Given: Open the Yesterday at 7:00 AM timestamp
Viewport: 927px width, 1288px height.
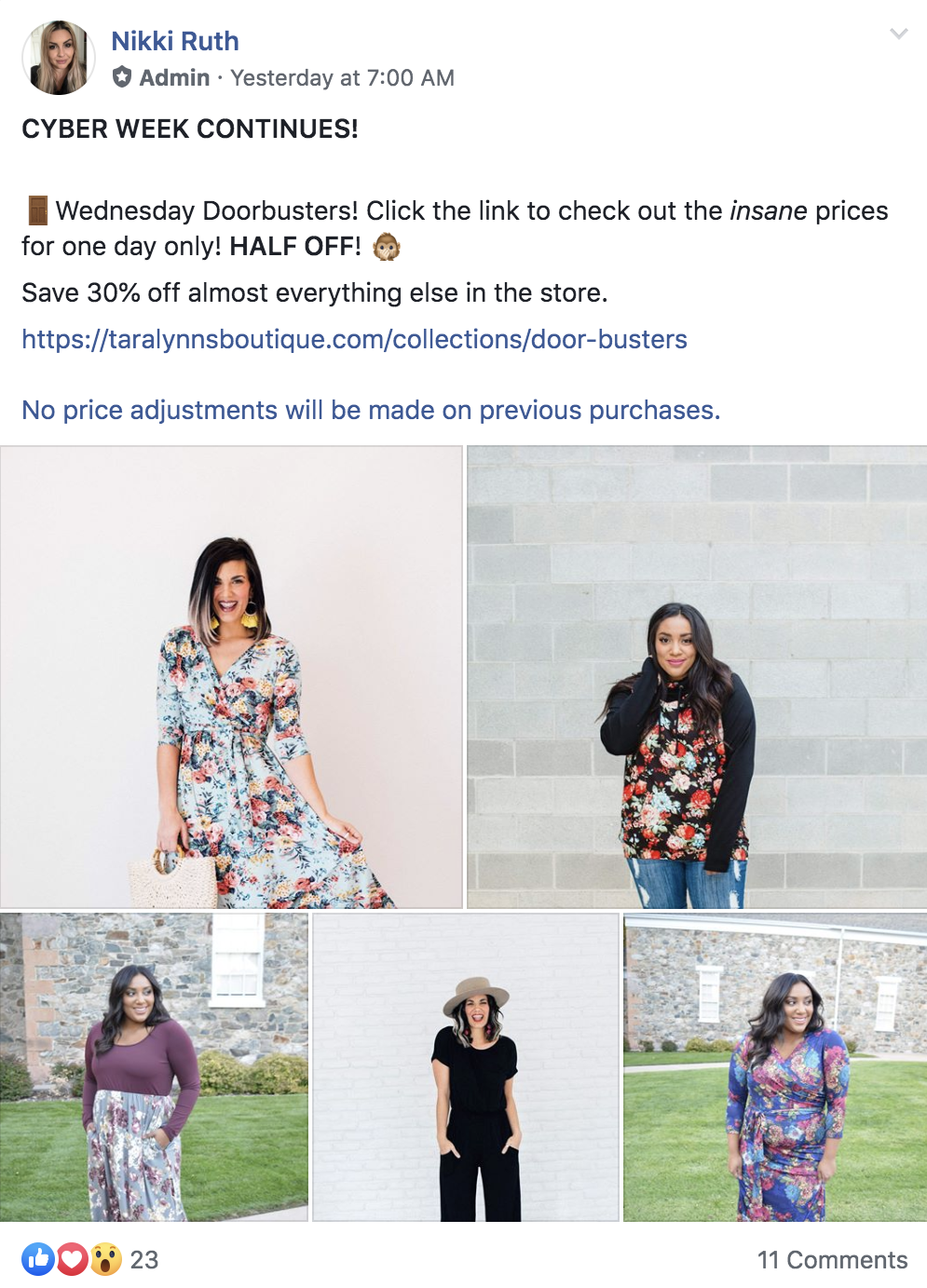Looking at the screenshot, I should [342, 78].
